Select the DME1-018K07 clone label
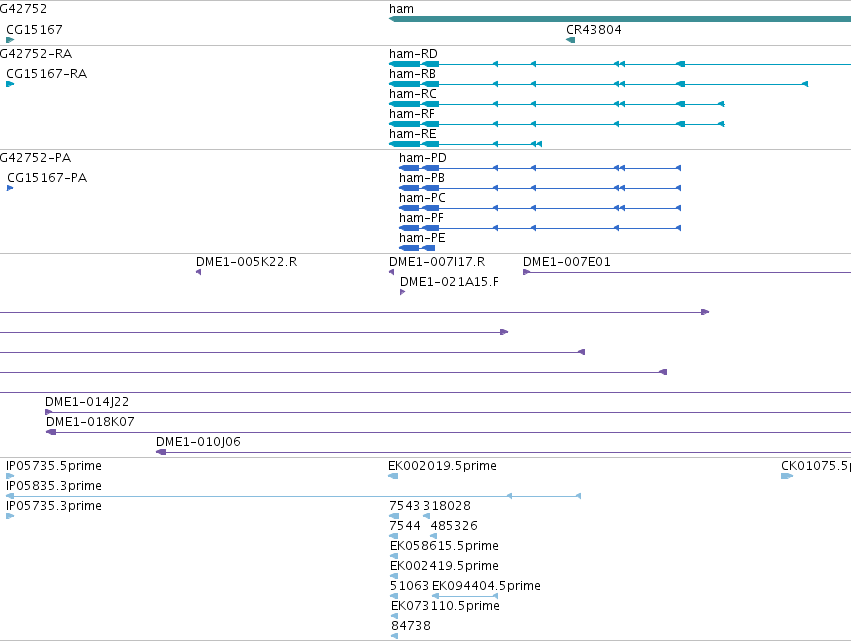 click(x=90, y=422)
